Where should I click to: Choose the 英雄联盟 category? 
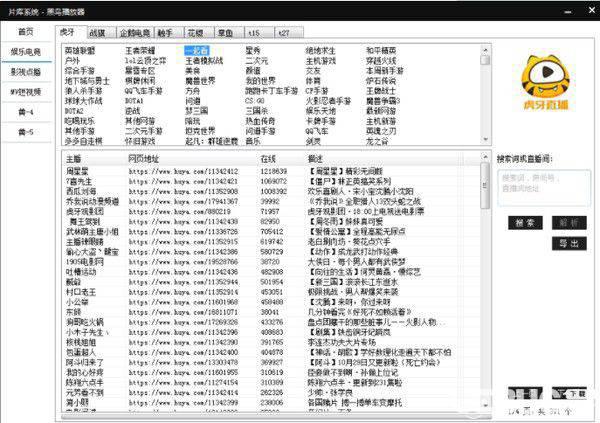pos(80,51)
